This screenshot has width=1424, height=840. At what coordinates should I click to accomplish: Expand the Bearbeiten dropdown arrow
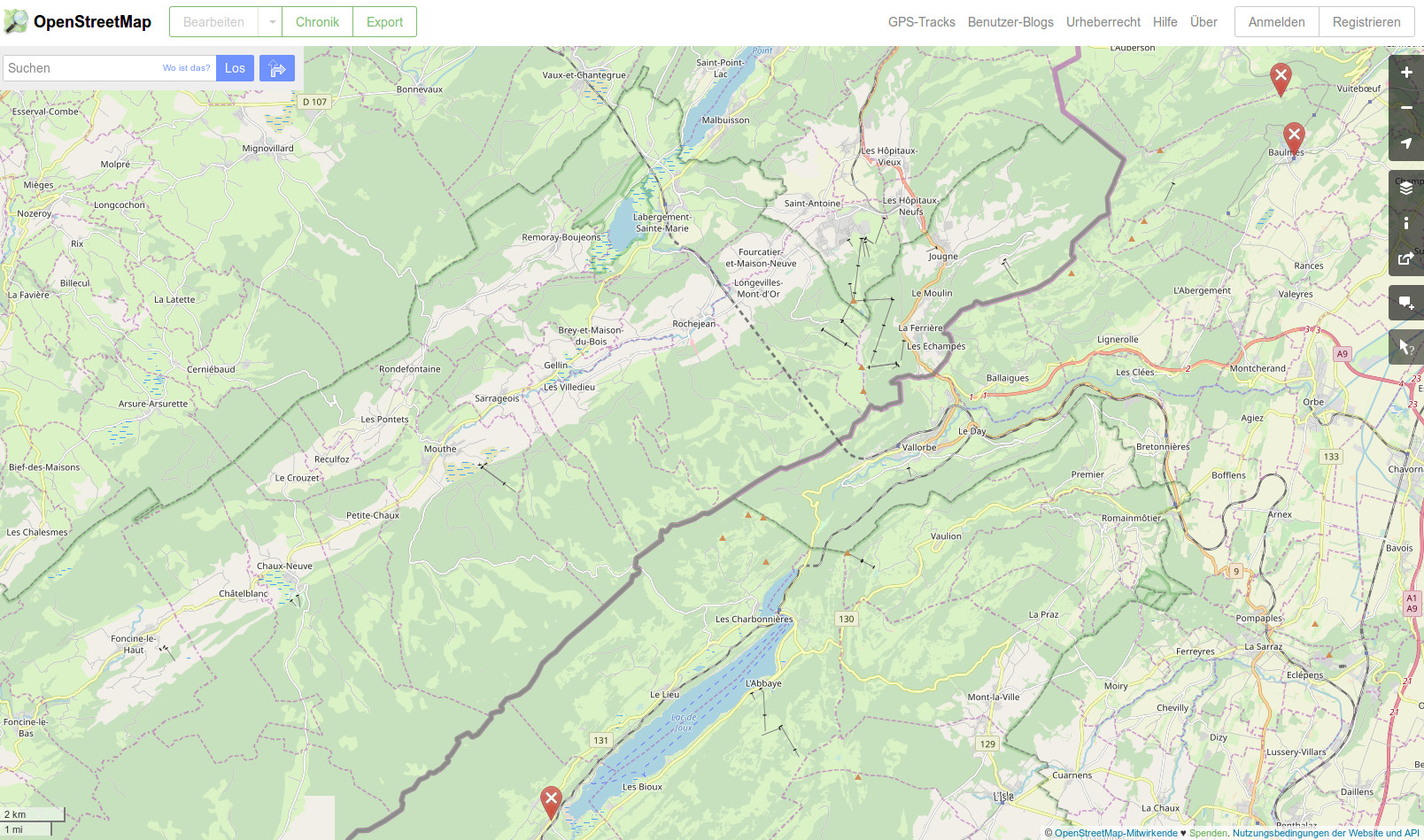[x=272, y=22]
